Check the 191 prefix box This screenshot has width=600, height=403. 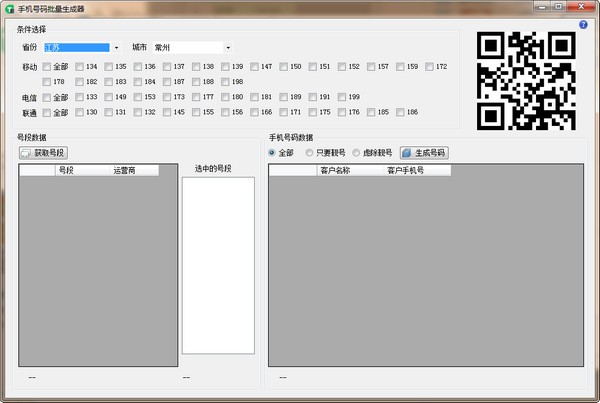(x=313, y=97)
